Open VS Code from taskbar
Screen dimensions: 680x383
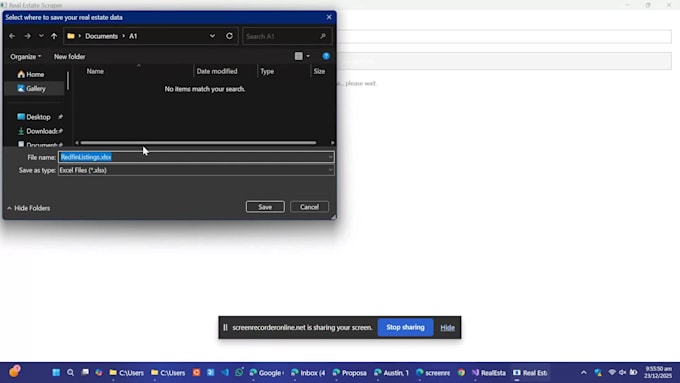pos(225,373)
